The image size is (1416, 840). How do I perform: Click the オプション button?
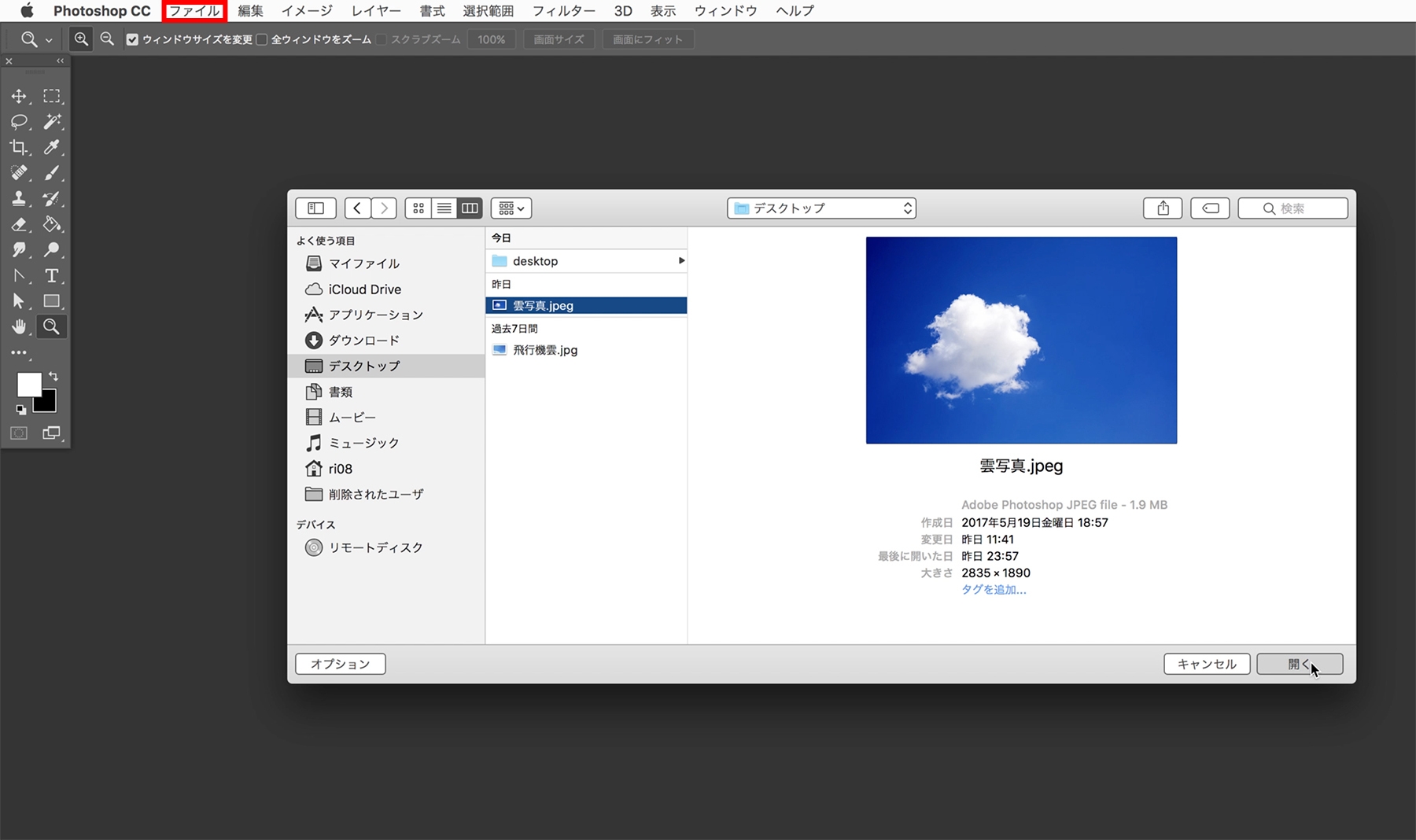click(341, 664)
